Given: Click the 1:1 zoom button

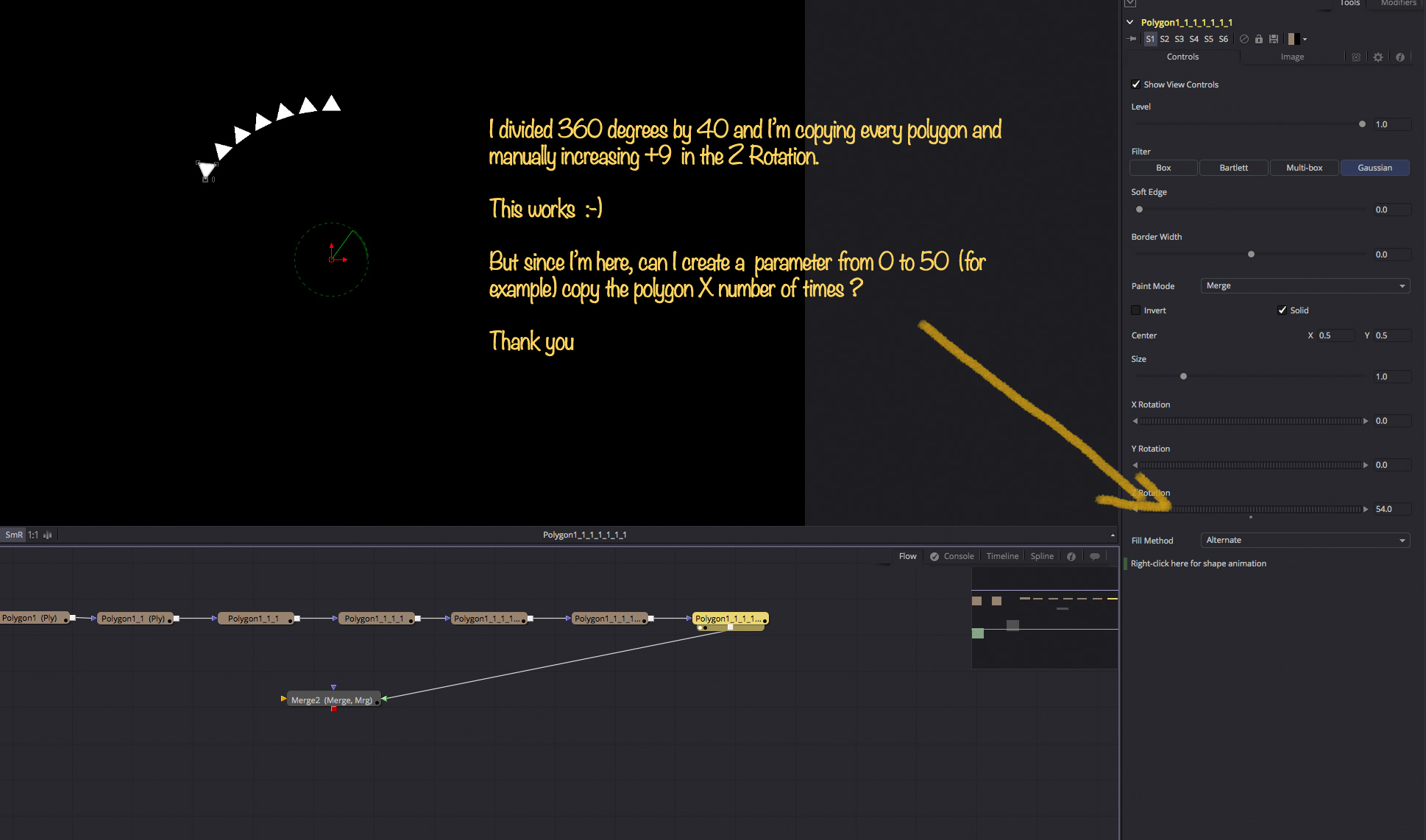Looking at the screenshot, I should [x=33, y=535].
